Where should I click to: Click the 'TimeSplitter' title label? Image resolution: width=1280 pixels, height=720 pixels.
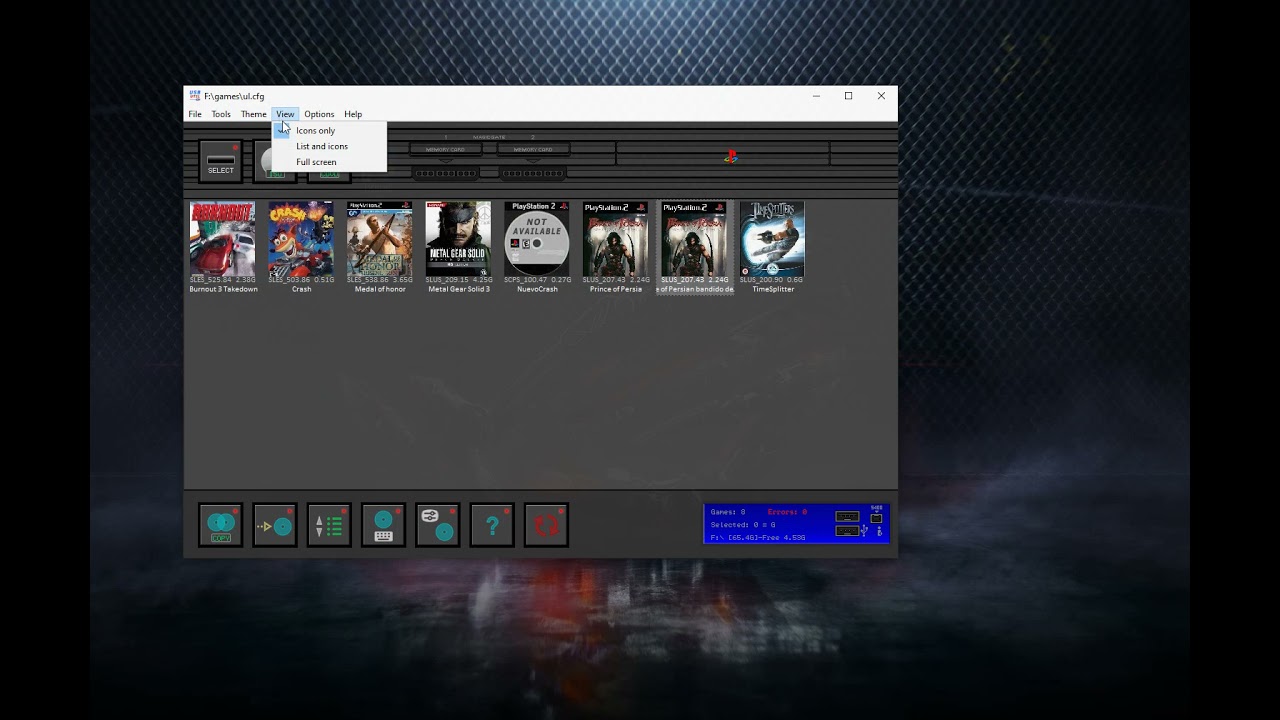773,289
